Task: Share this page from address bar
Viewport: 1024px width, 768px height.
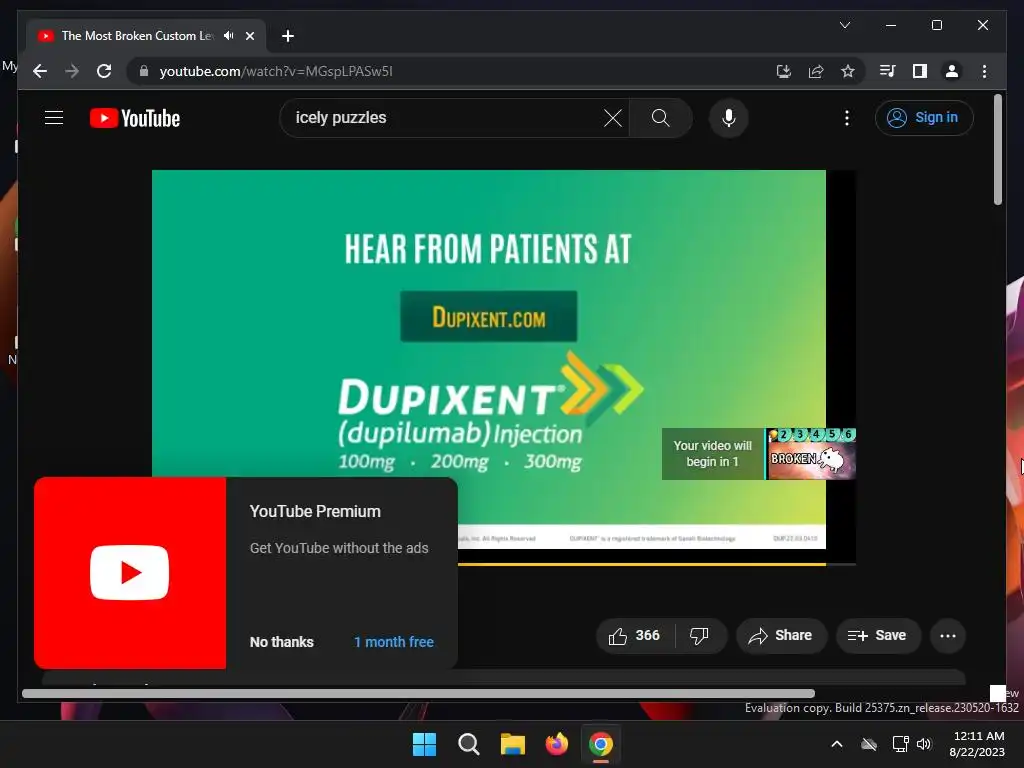Action: (816, 71)
